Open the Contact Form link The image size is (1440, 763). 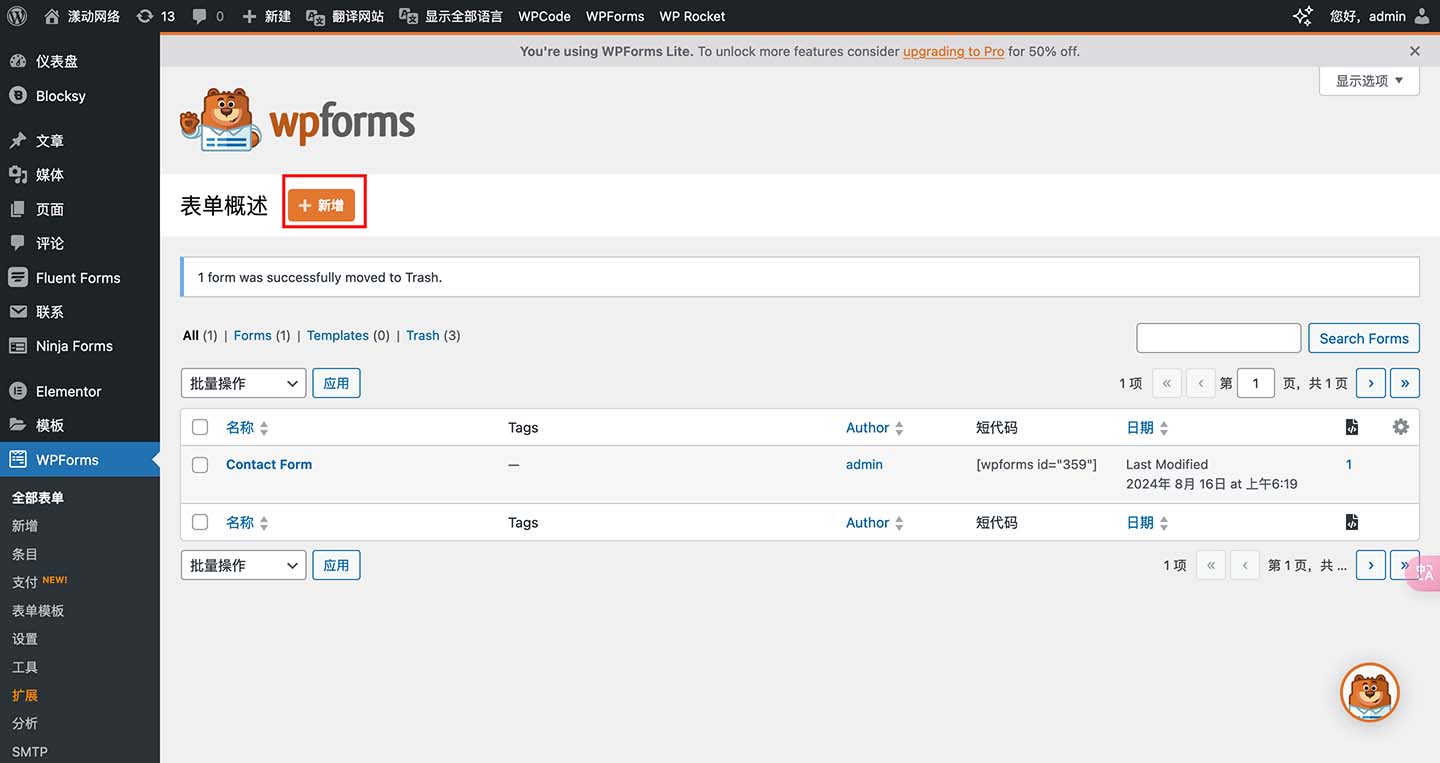point(269,464)
